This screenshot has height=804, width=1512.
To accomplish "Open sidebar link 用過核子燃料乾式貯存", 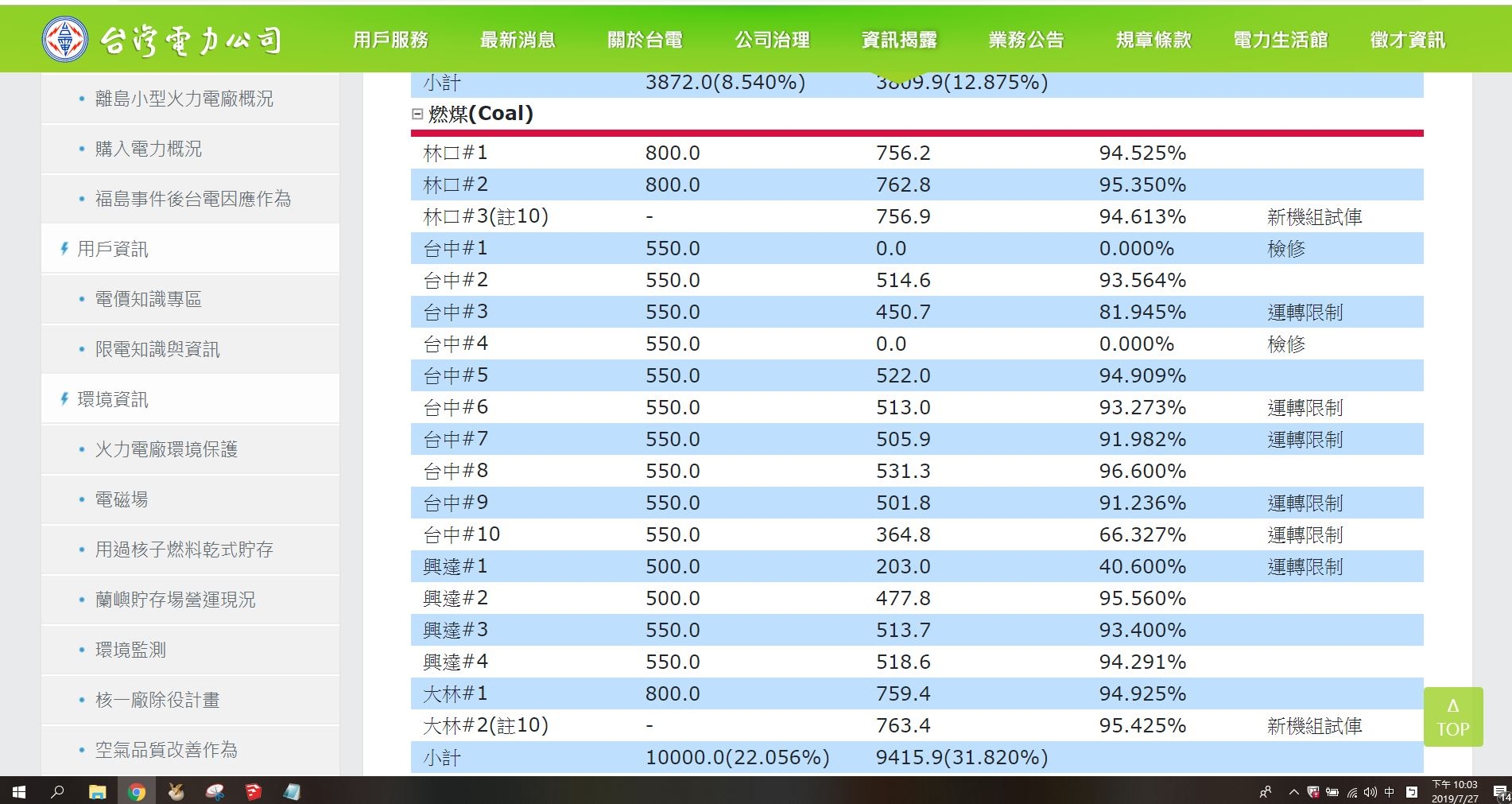I will 184,550.
